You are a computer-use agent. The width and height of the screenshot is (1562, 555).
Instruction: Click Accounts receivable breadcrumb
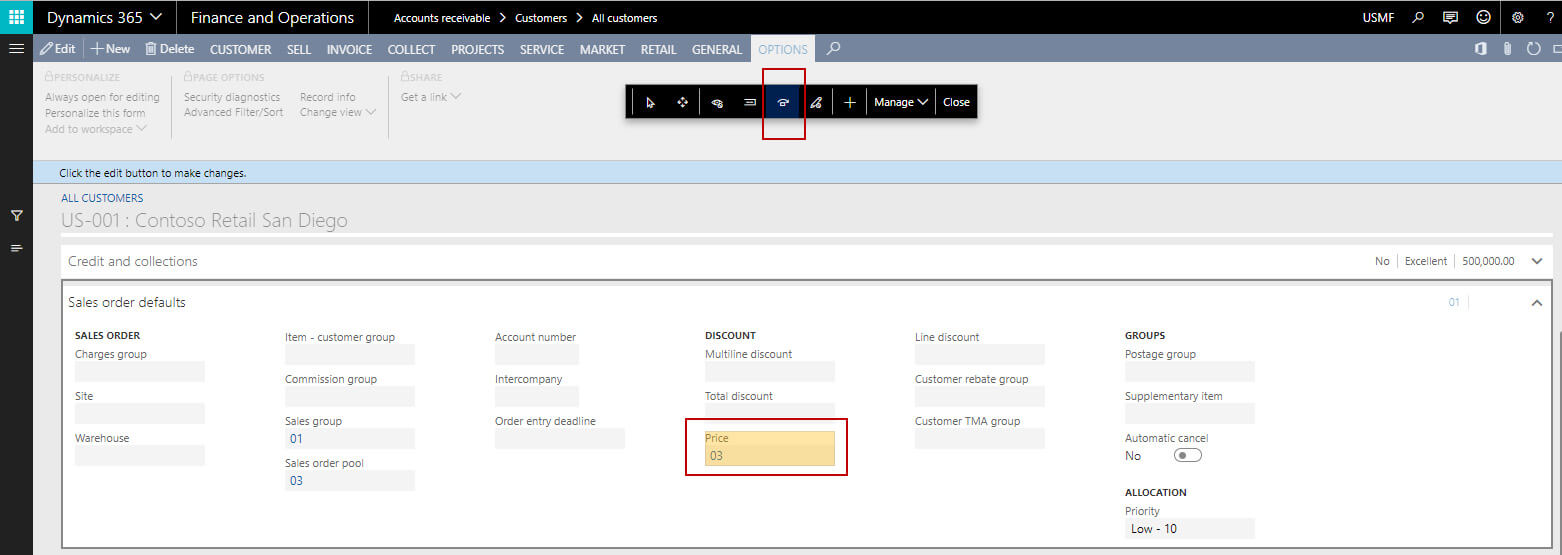(x=441, y=18)
